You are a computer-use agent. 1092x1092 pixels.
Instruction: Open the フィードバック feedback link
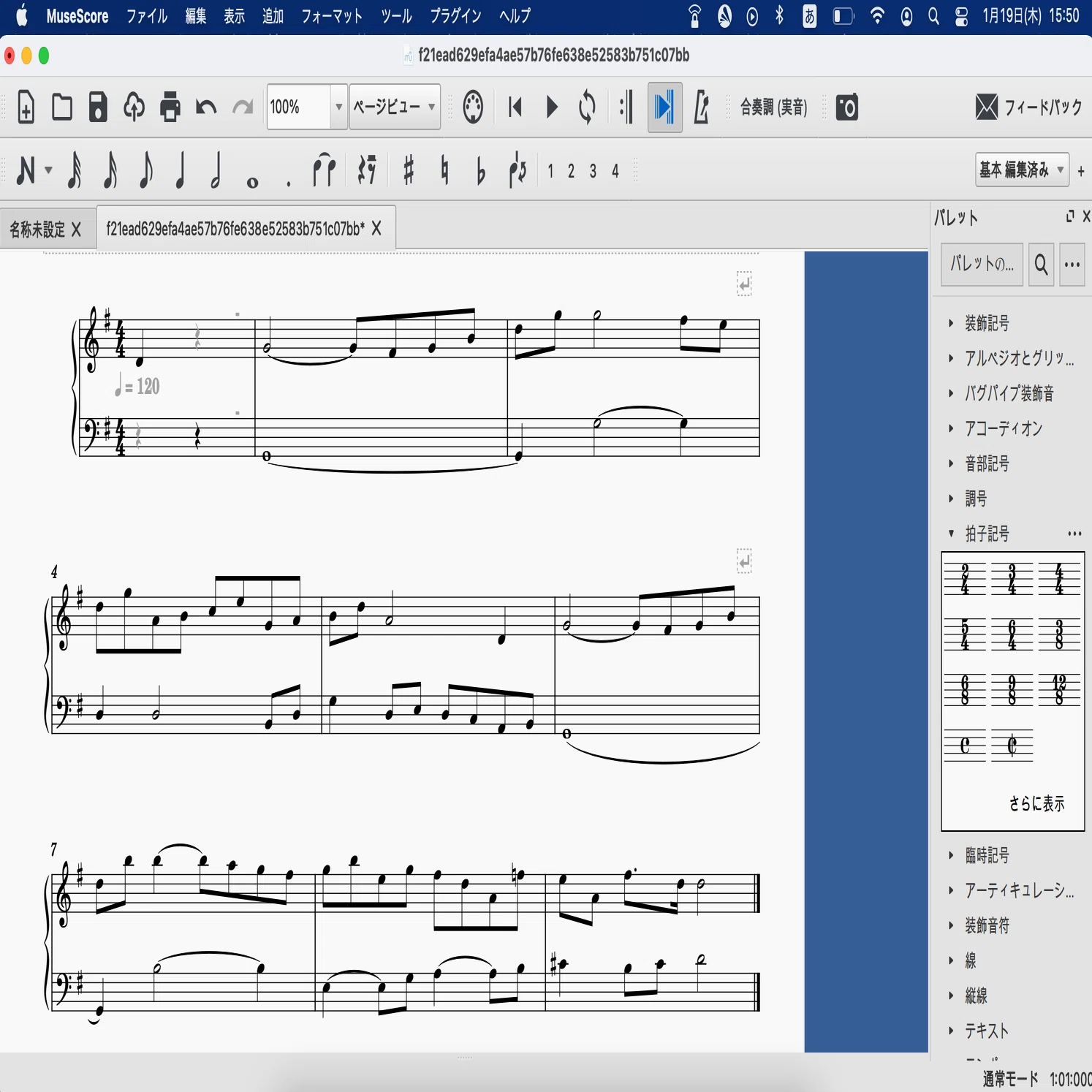pos(1028,107)
